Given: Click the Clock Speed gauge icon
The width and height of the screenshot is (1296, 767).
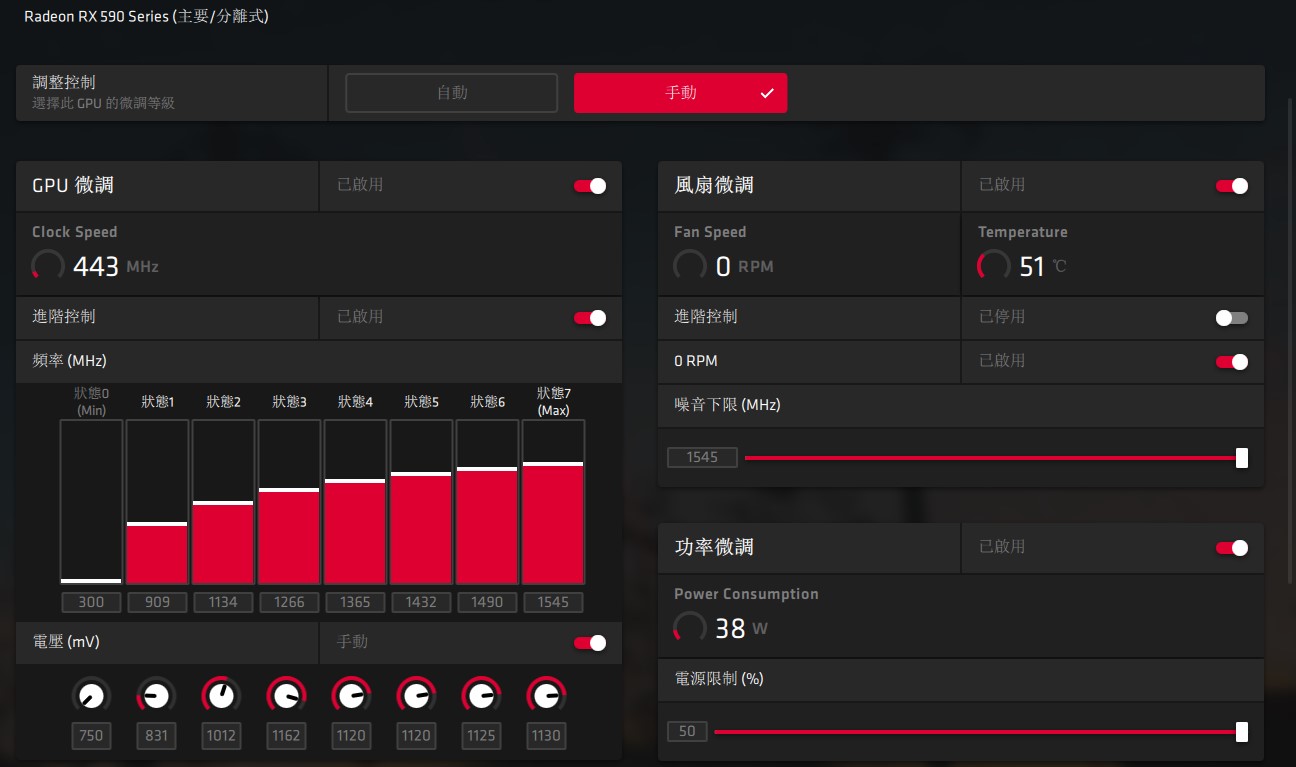Looking at the screenshot, I should click(x=47, y=266).
